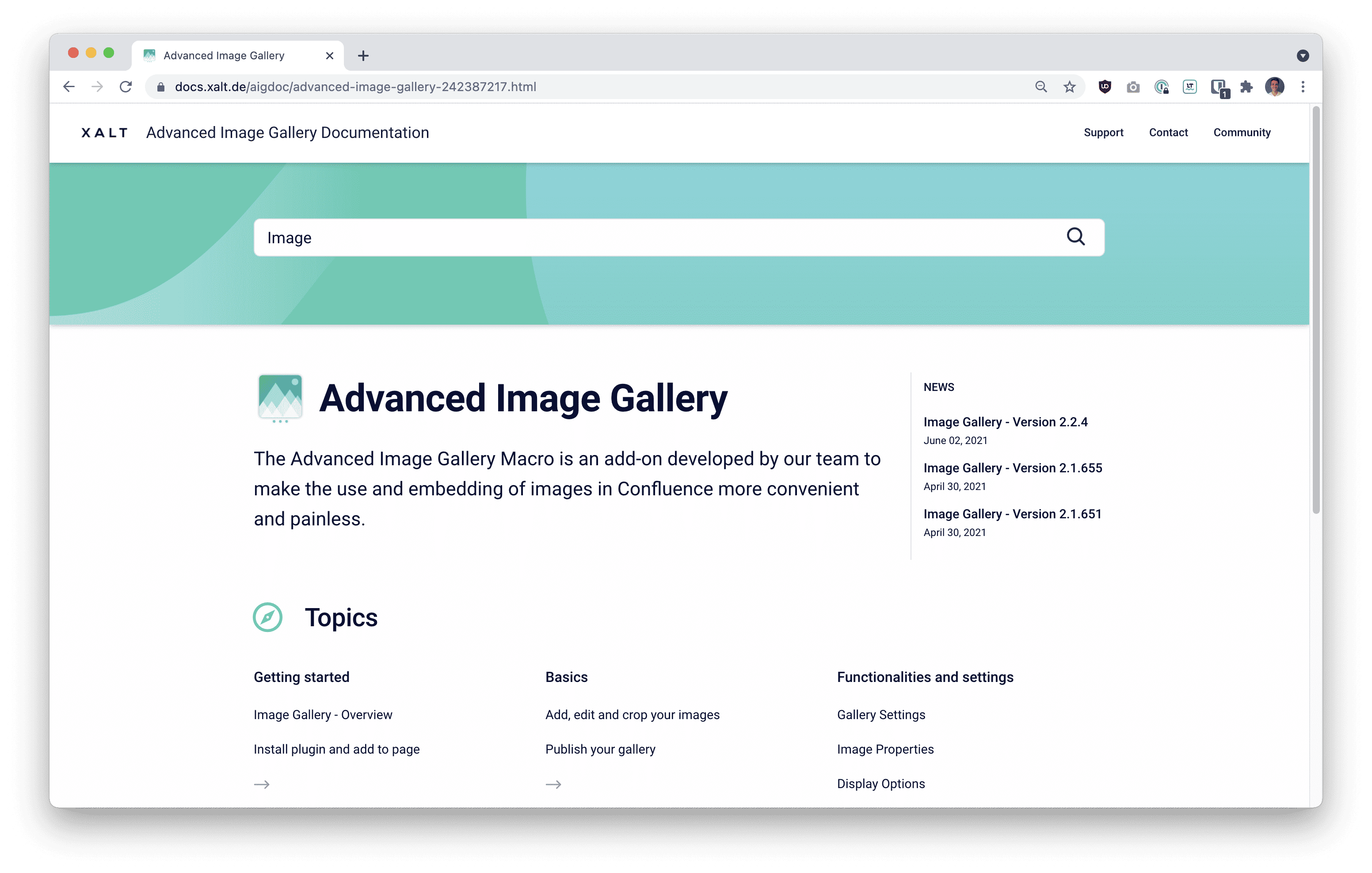
Task: Open the uBlock shield extension
Action: tap(1105, 87)
